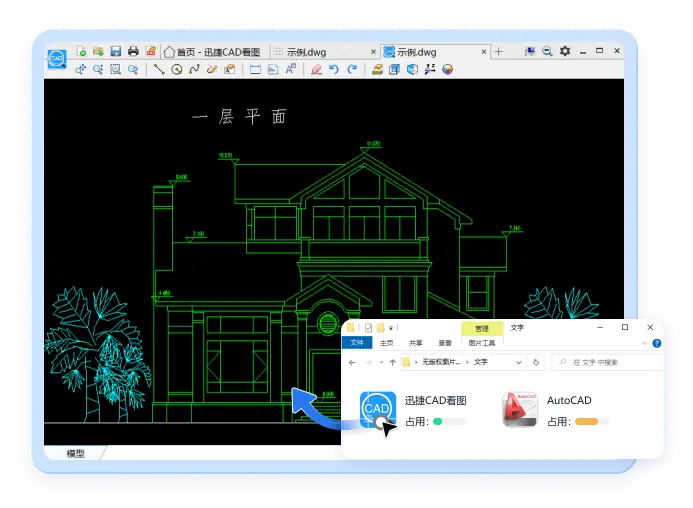Select the 模型 tab at bottom

click(75, 453)
